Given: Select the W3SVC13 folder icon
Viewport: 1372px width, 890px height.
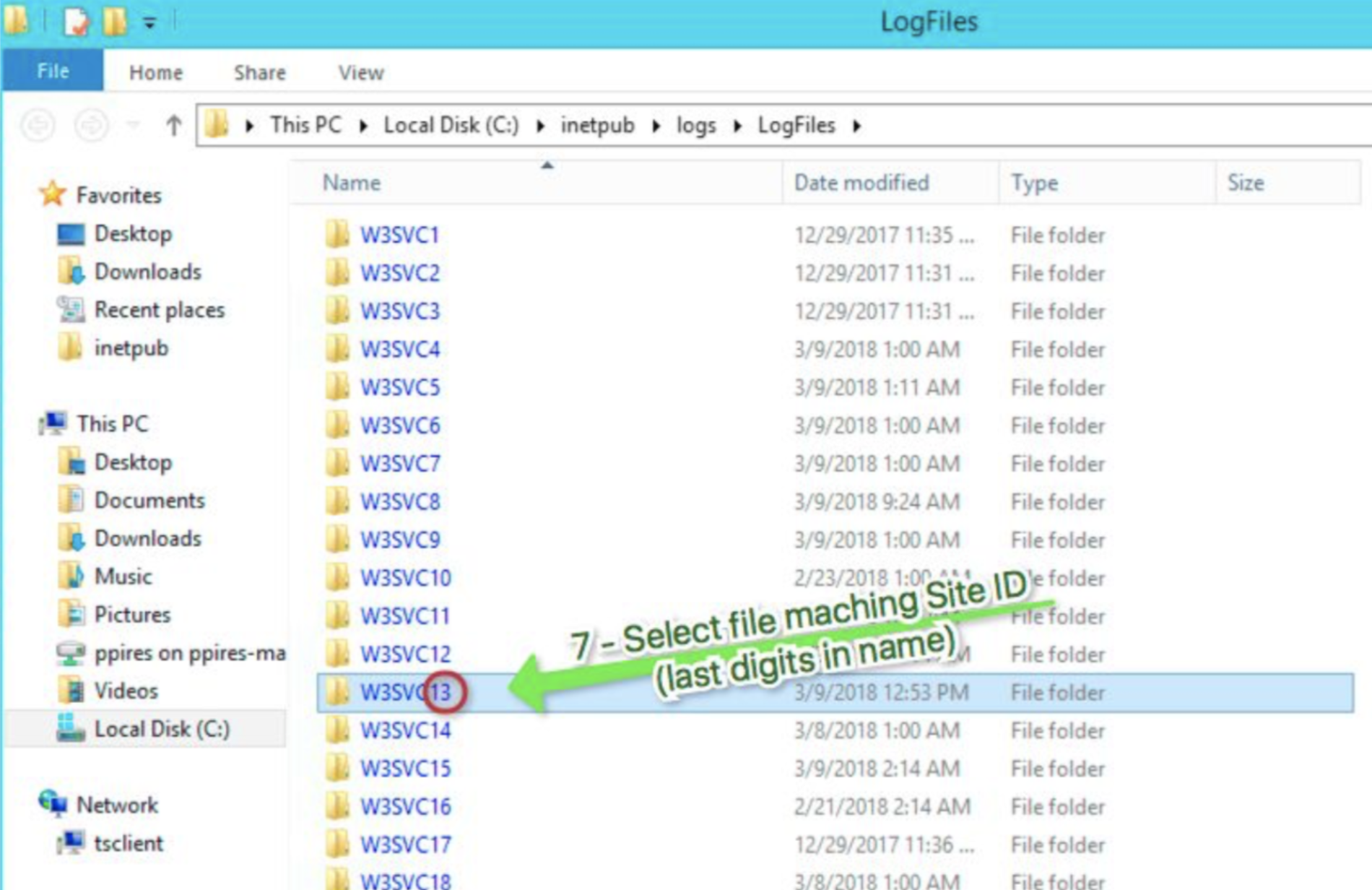Looking at the screenshot, I should tap(337, 692).
